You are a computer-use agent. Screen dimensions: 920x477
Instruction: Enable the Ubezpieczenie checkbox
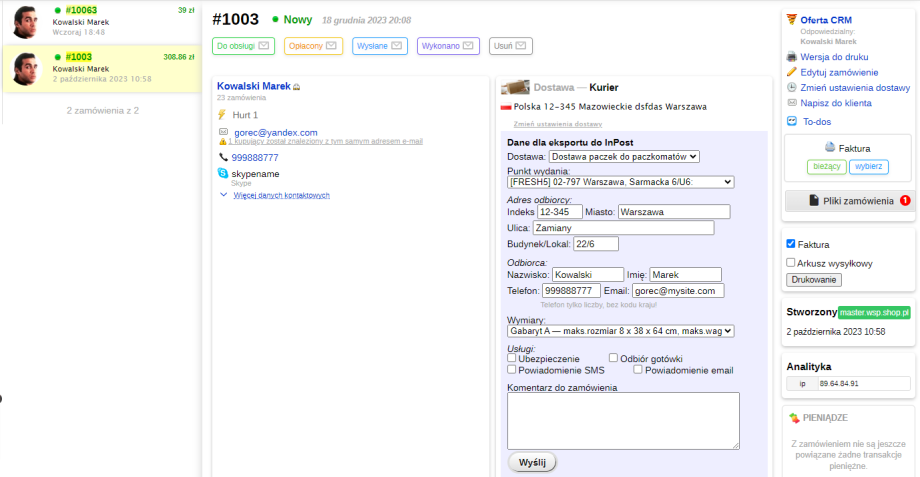pos(512,358)
